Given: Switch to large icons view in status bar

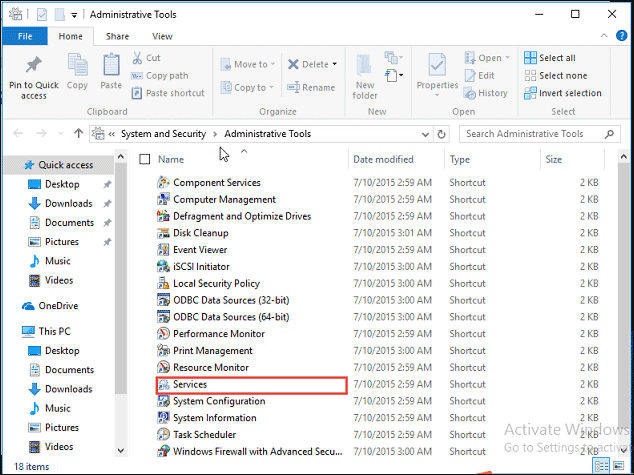Looking at the screenshot, I should (619, 466).
